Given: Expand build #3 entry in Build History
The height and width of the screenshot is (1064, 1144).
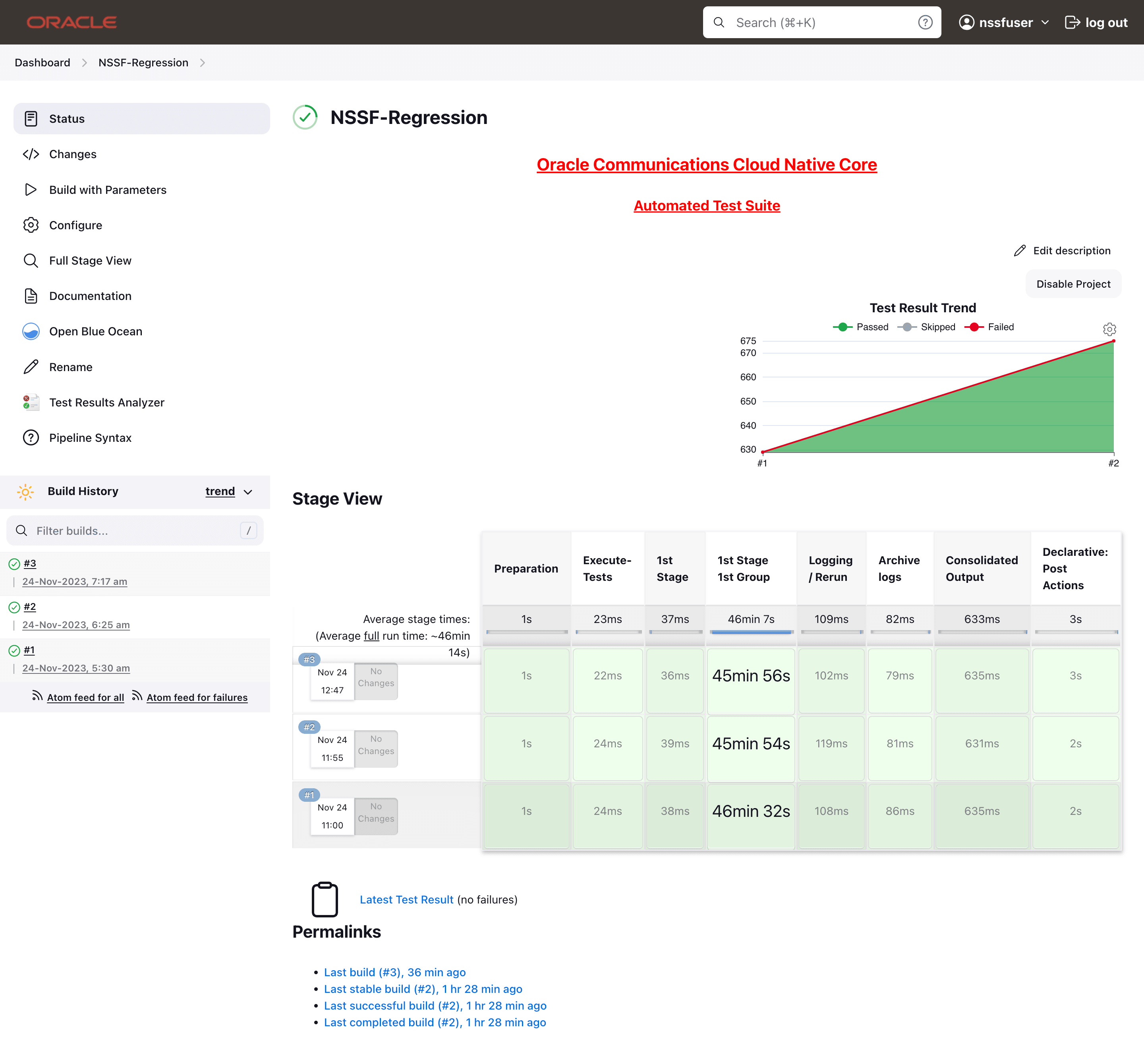Looking at the screenshot, I should 30,563.
